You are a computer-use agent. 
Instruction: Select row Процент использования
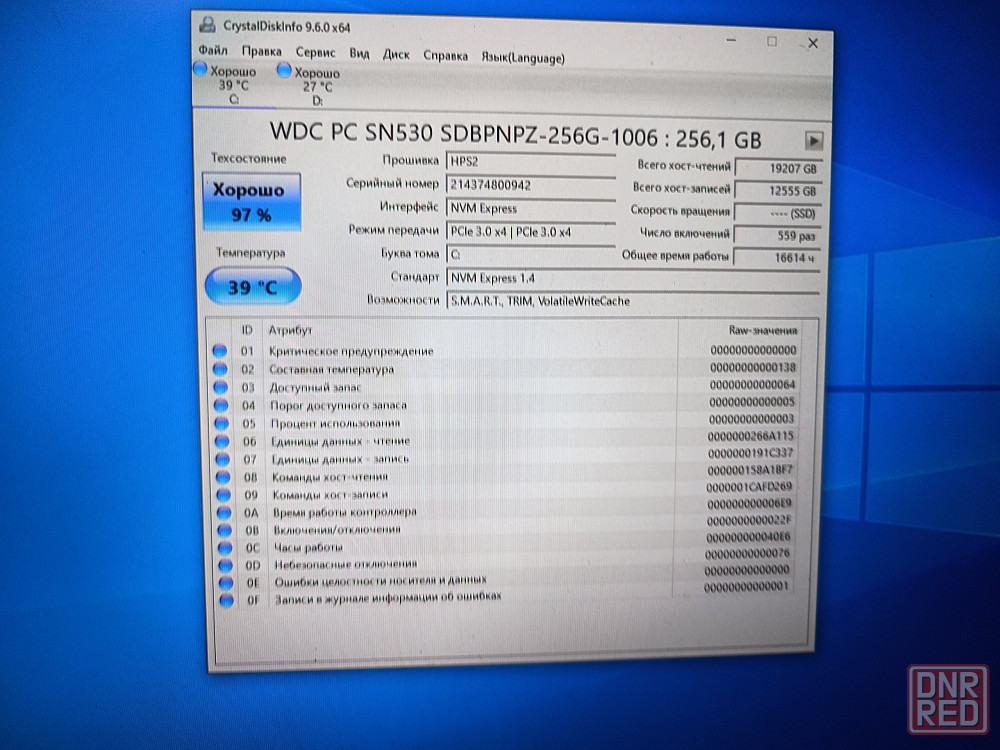pyautogui.click(x=505, y=422)
